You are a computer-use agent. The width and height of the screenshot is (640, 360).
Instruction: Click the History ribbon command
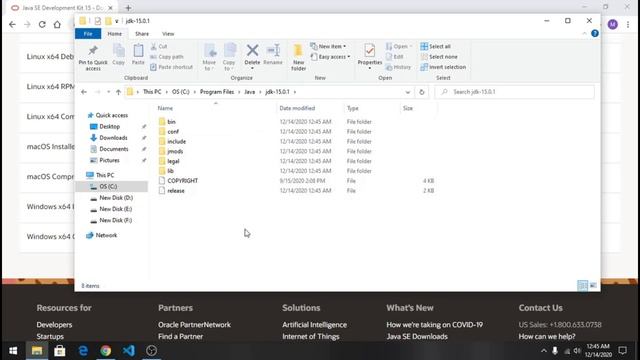click(x=398, y=67)
